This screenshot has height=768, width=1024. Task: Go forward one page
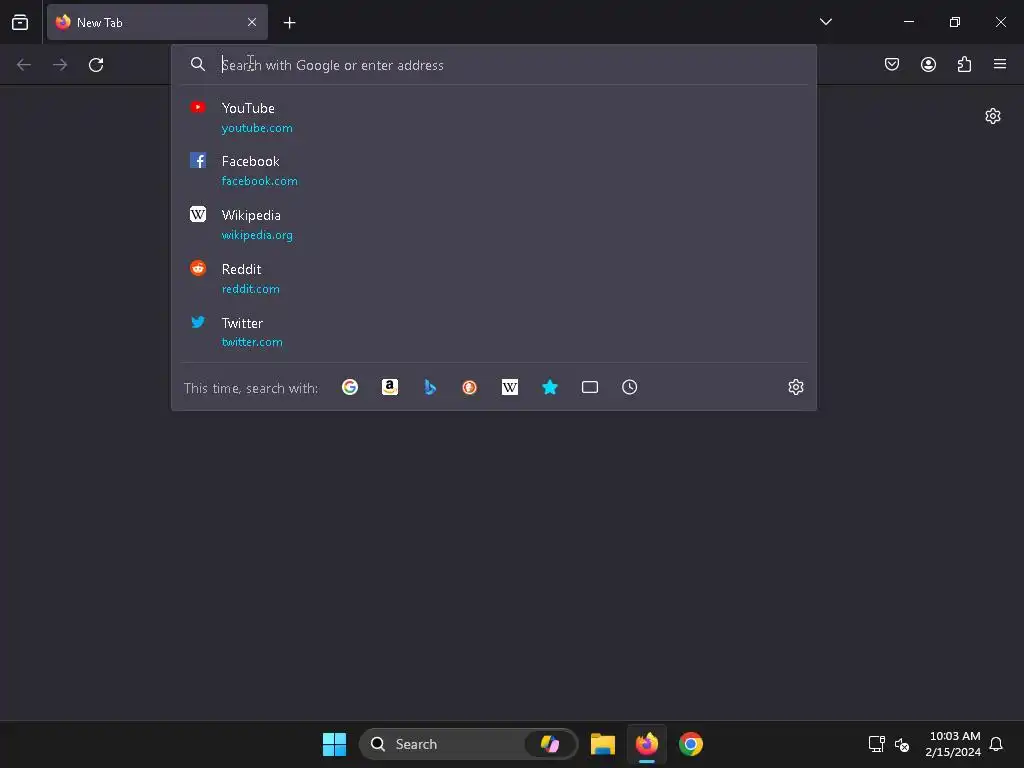(x=60, y=65)
